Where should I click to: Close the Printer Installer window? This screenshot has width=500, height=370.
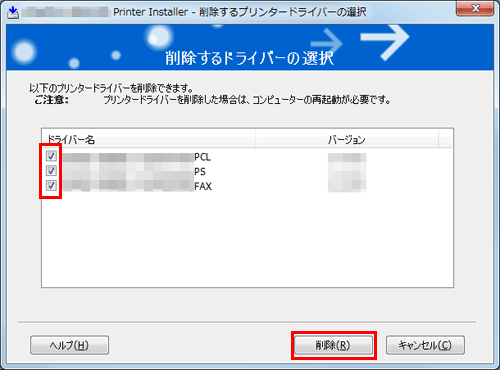coord(475,8)
